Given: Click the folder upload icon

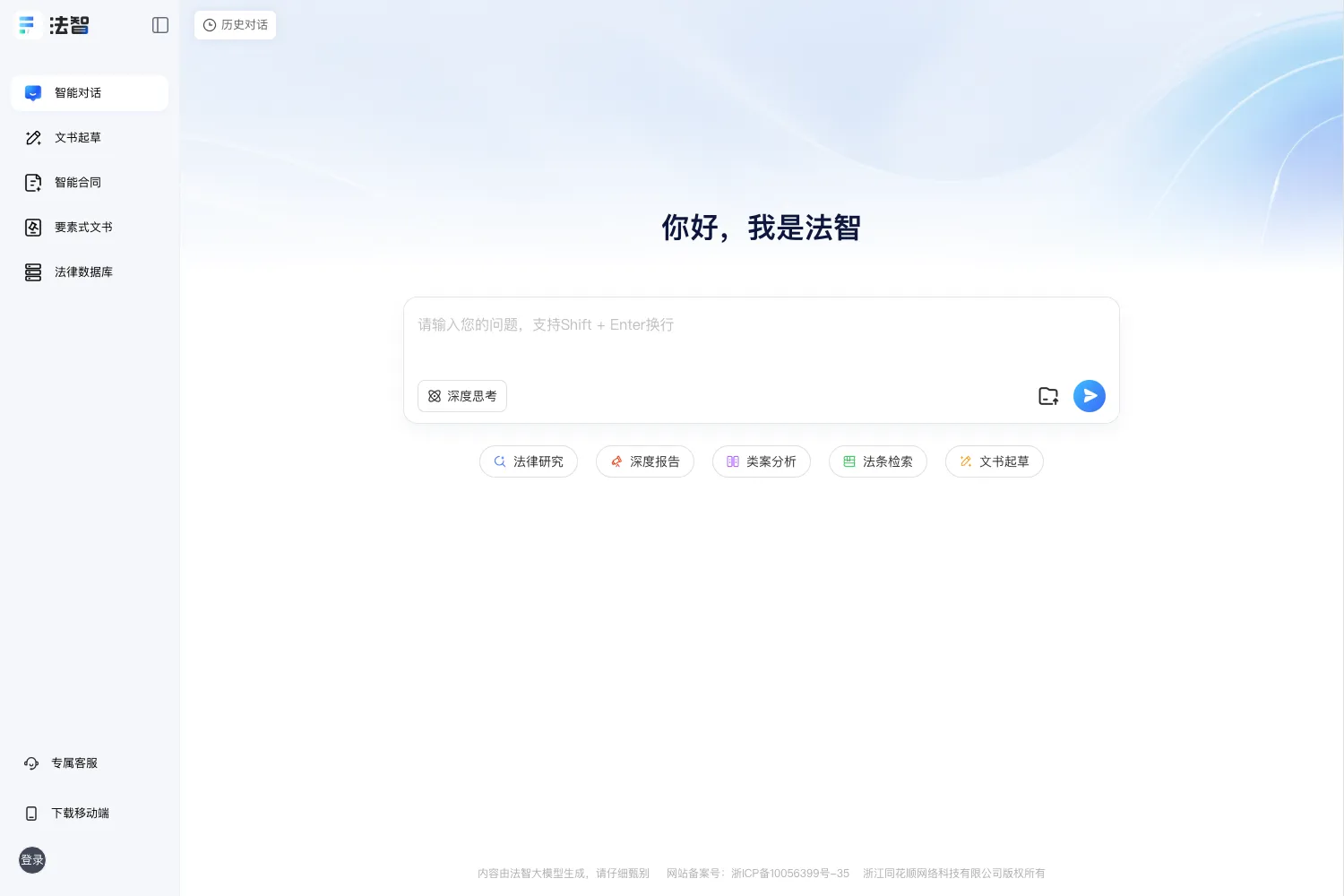Looking at the screenshot, I should click(x=1048, y=396).
